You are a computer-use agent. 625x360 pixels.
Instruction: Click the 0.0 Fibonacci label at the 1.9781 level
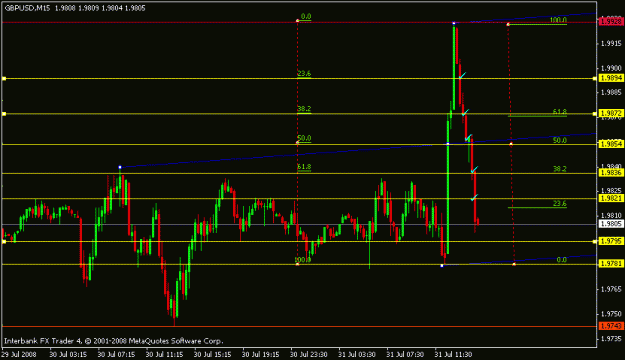561,260
